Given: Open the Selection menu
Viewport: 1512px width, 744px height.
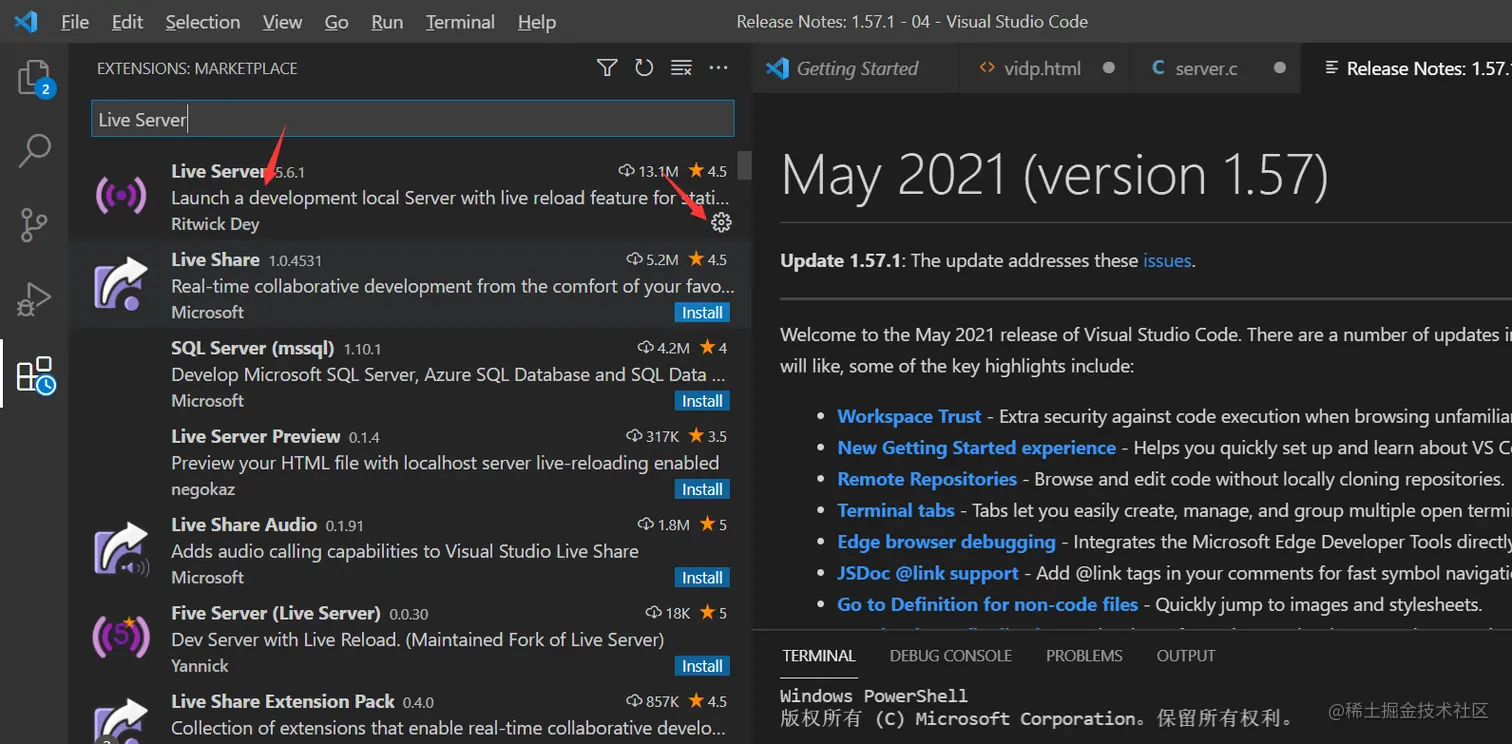Looking at the screenshot, I should click(203, 21).
